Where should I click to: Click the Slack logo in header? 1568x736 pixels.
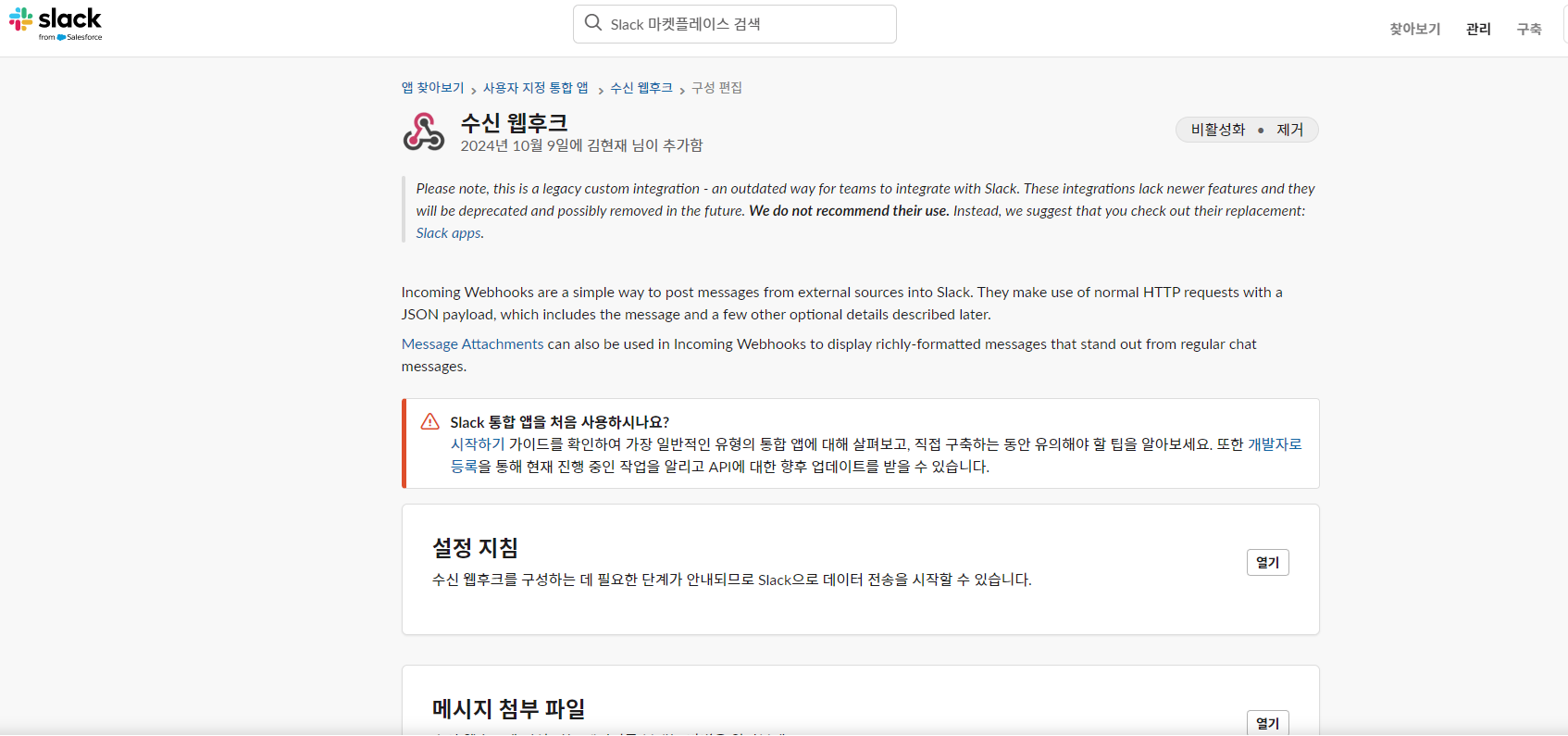(x=56, y=23)
